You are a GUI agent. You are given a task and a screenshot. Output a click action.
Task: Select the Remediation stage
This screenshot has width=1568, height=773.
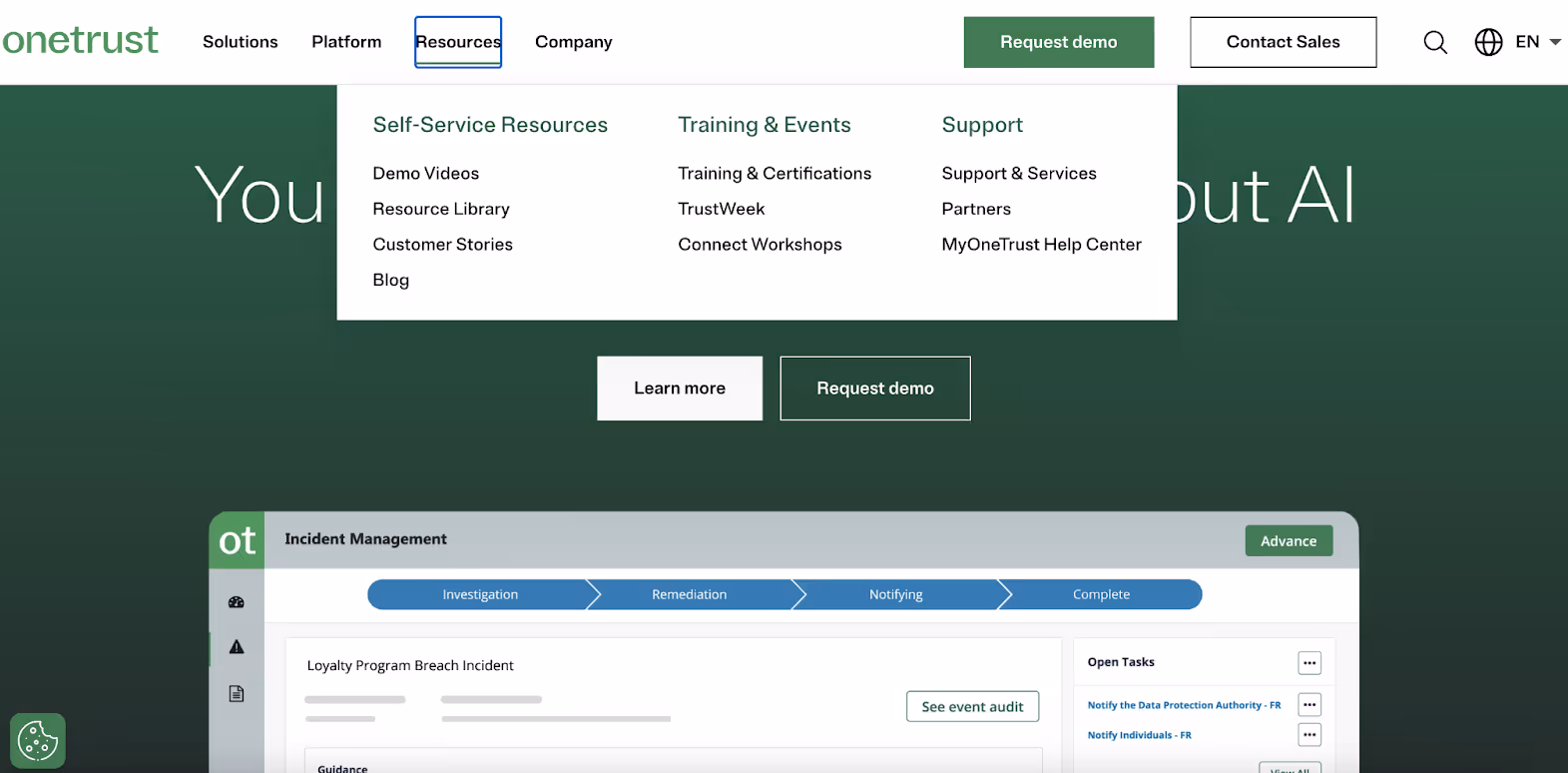(690, 594)
